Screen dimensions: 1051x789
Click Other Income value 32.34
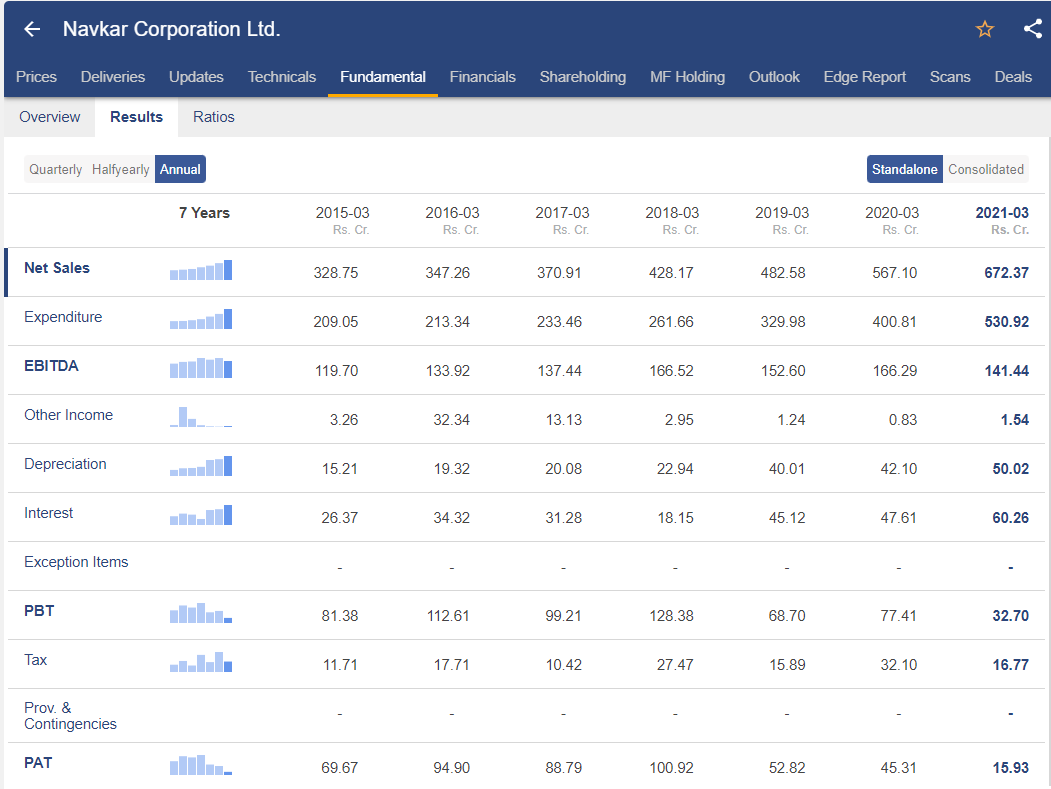451,420
